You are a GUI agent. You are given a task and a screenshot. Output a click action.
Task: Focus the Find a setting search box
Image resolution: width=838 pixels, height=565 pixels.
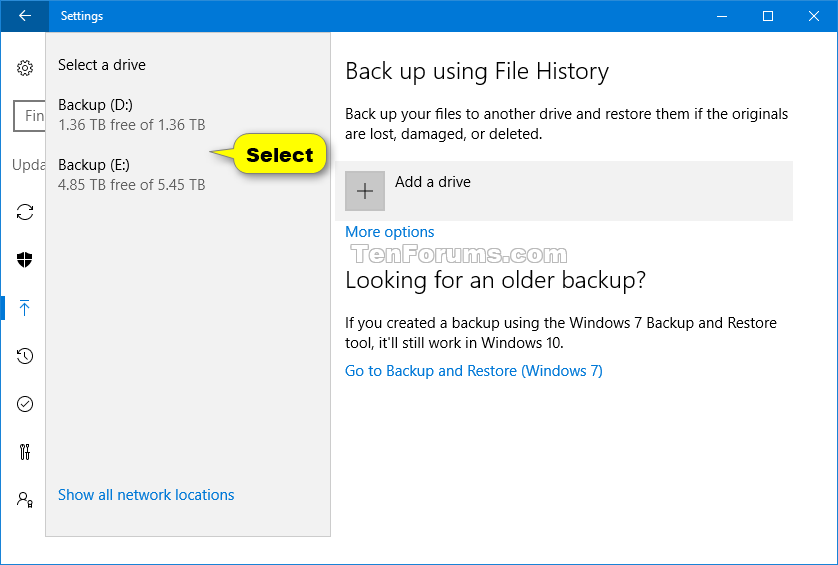pyautogui.click(x=29, y=115)
